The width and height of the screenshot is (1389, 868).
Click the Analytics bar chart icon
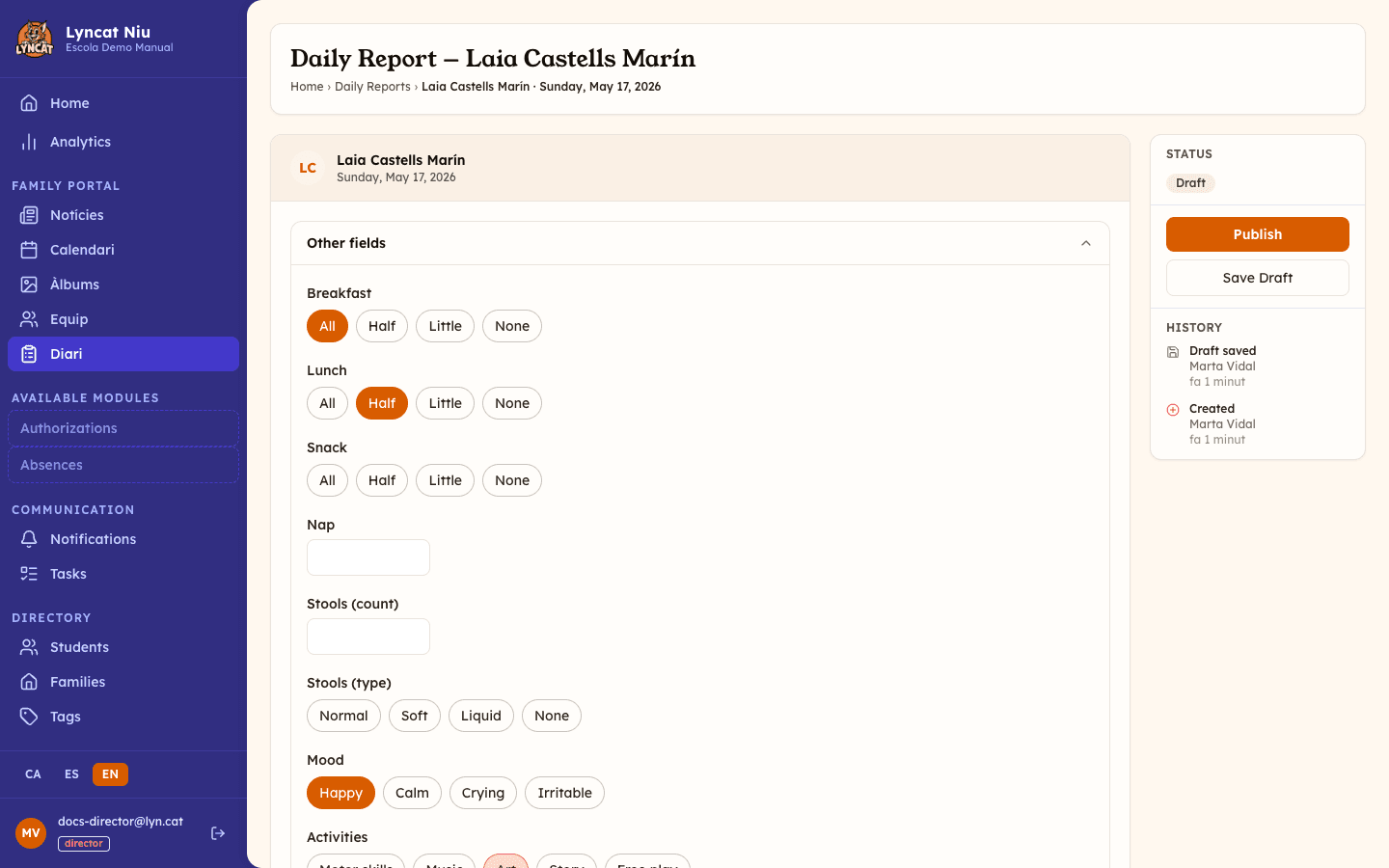click(x=30, y=142)
